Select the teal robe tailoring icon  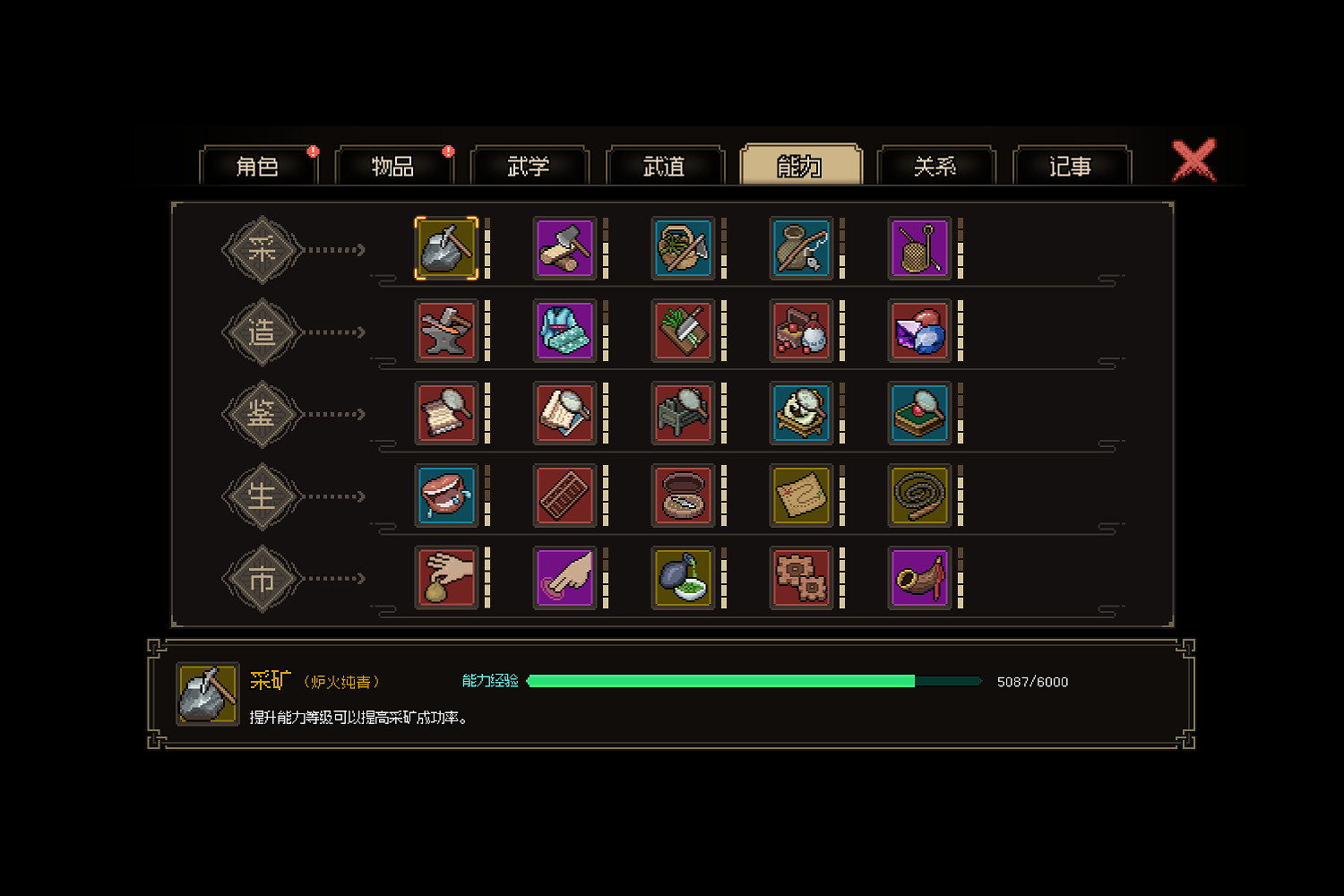pyautogui.click(x=564, y=331)
